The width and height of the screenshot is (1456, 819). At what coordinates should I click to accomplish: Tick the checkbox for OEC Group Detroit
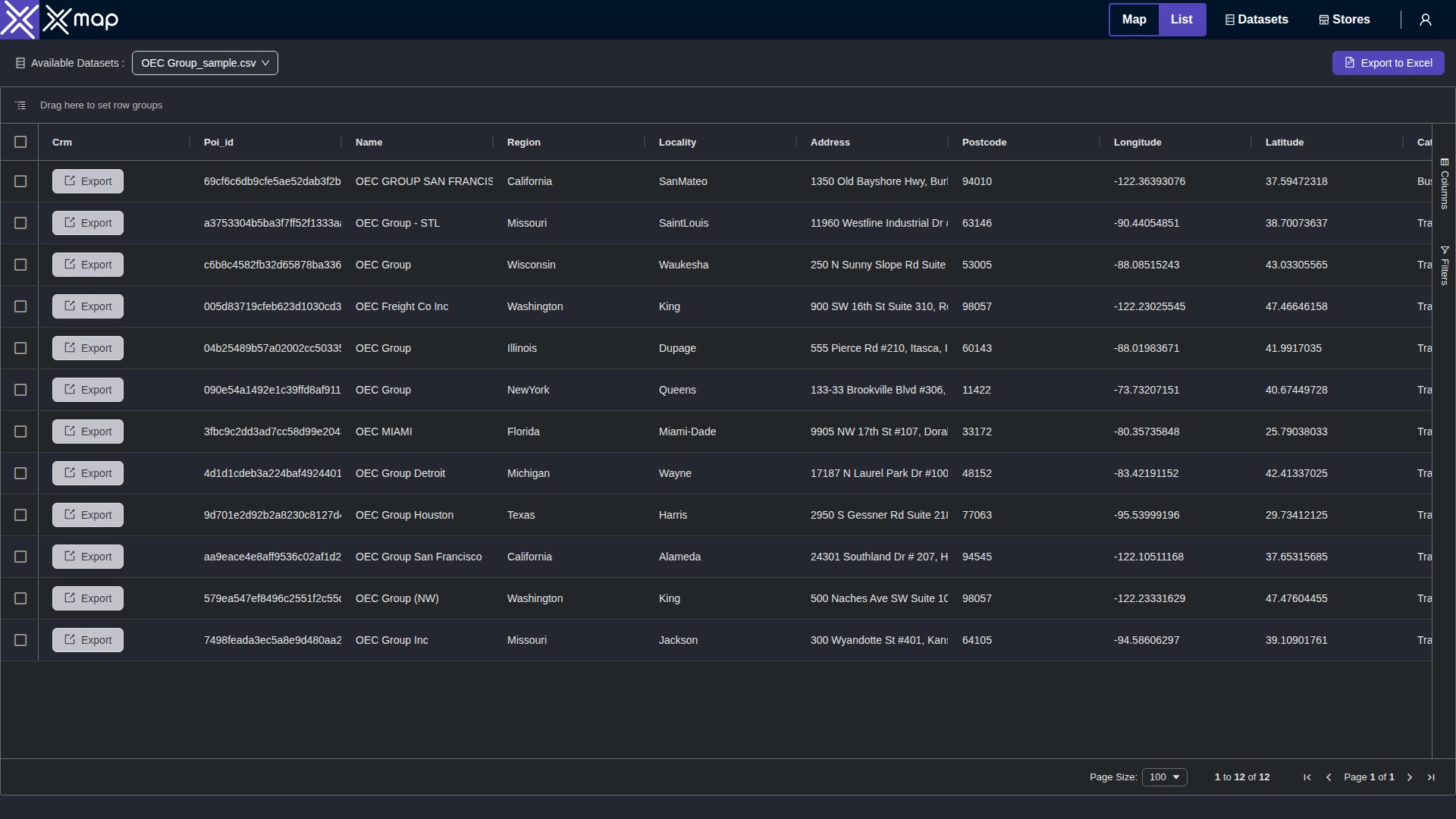pos(20,472)
